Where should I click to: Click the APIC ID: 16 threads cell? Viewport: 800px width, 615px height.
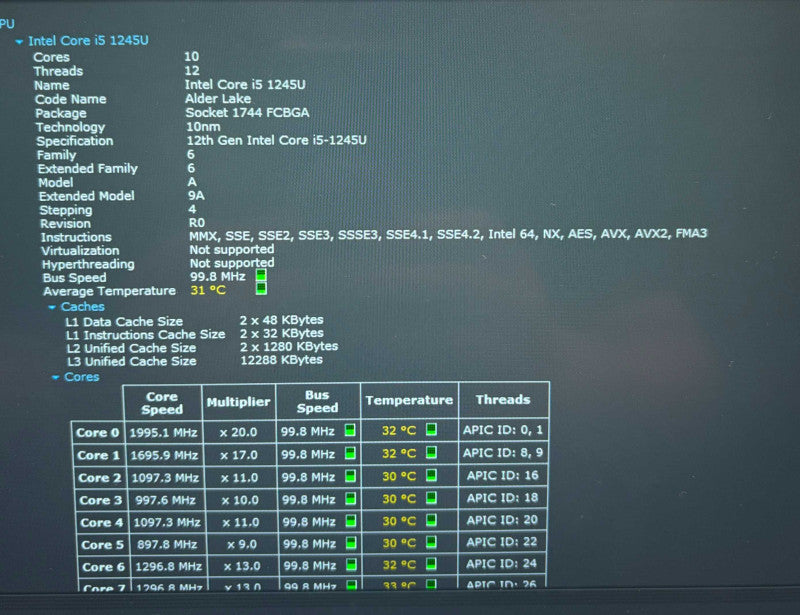pyautogui.click(x=503, y=476)
